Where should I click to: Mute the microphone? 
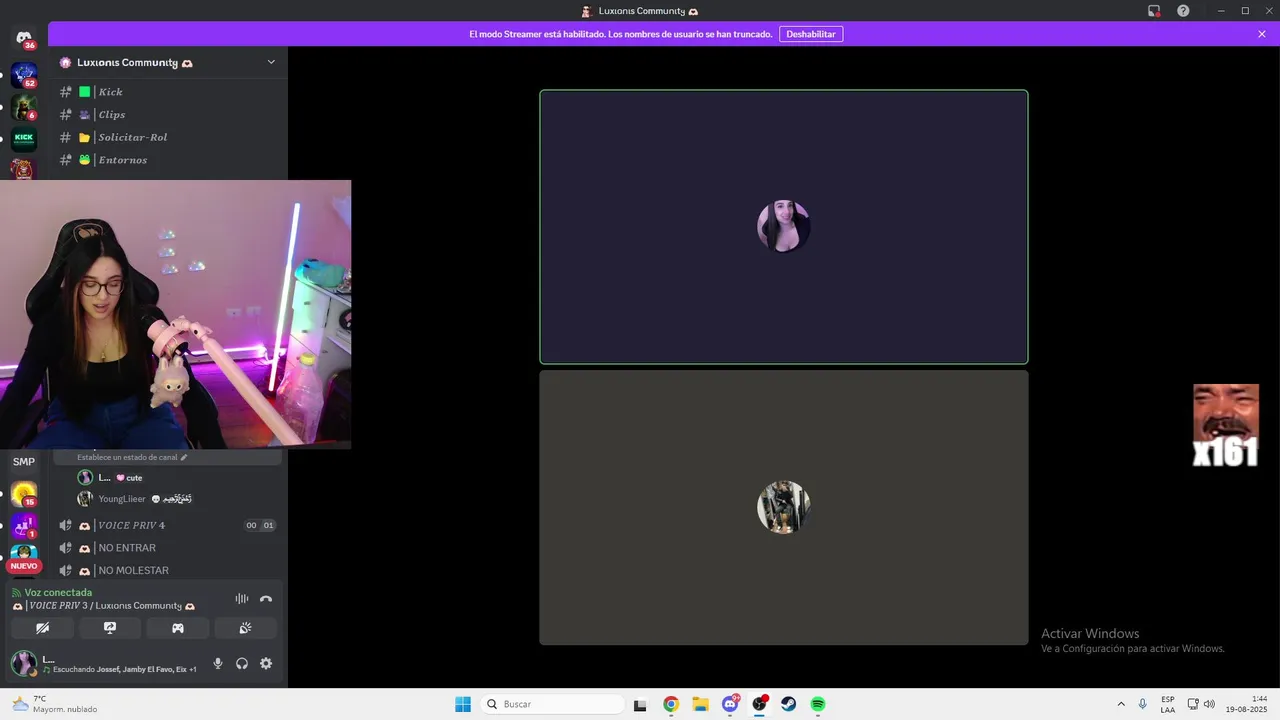pyautogui.click(x=218, y=663)
